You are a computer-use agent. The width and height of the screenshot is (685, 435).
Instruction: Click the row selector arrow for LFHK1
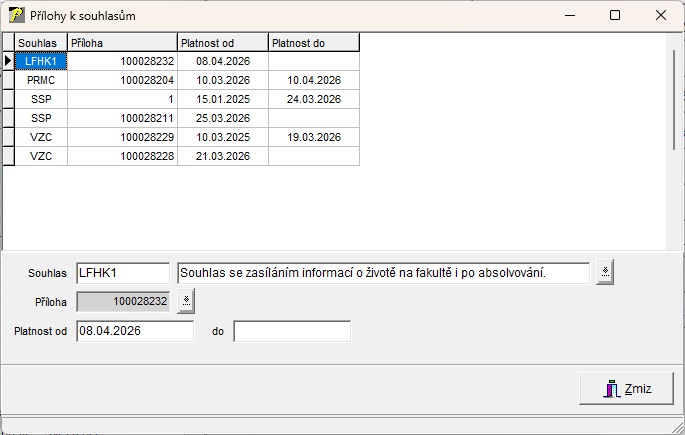[x=9, y=61]
